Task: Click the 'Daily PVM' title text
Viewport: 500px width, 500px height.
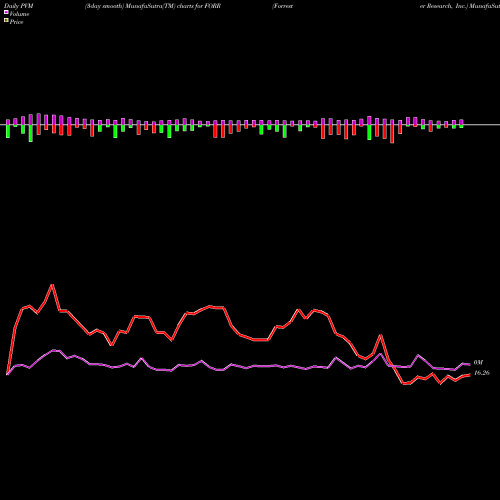Action: 19,6
